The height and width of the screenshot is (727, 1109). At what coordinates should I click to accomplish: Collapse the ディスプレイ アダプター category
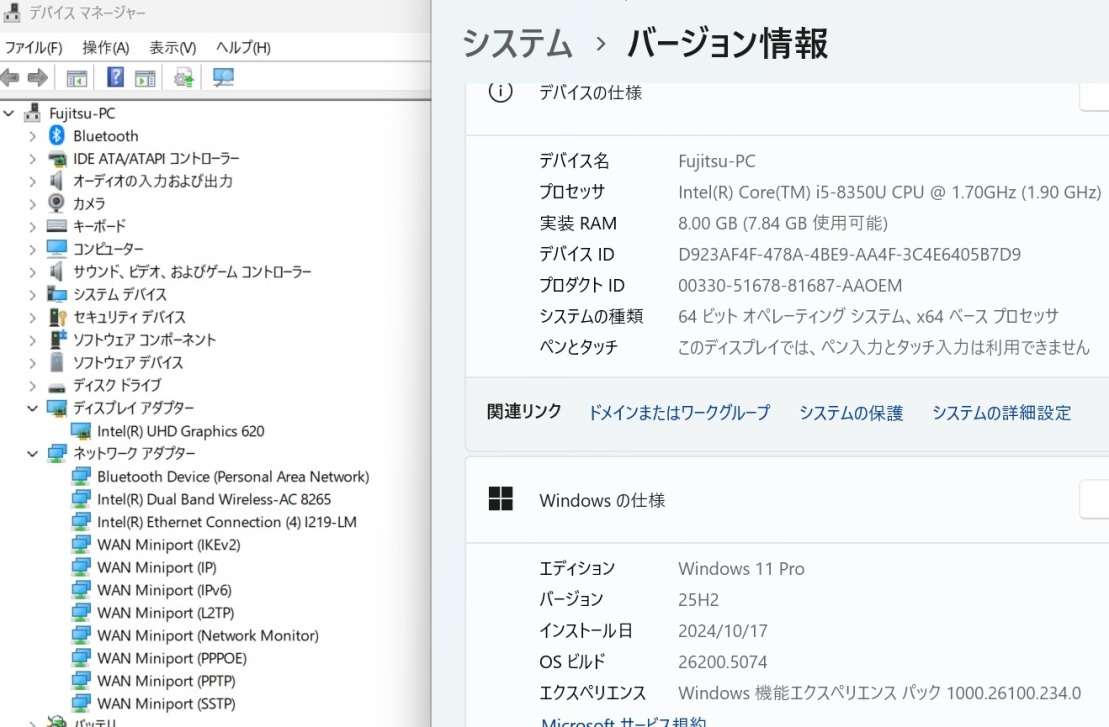pos(33,408)
